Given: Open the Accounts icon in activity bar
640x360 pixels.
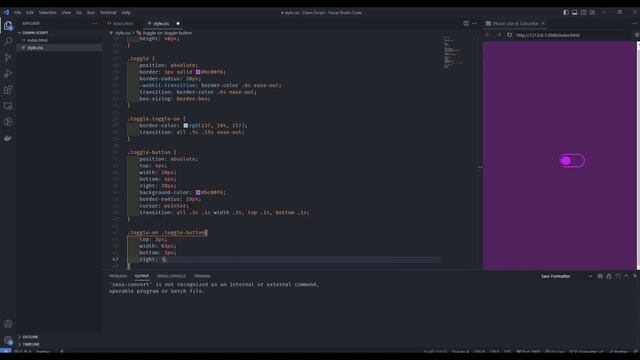Looking at the screenshot, I should tap(8, 324).
